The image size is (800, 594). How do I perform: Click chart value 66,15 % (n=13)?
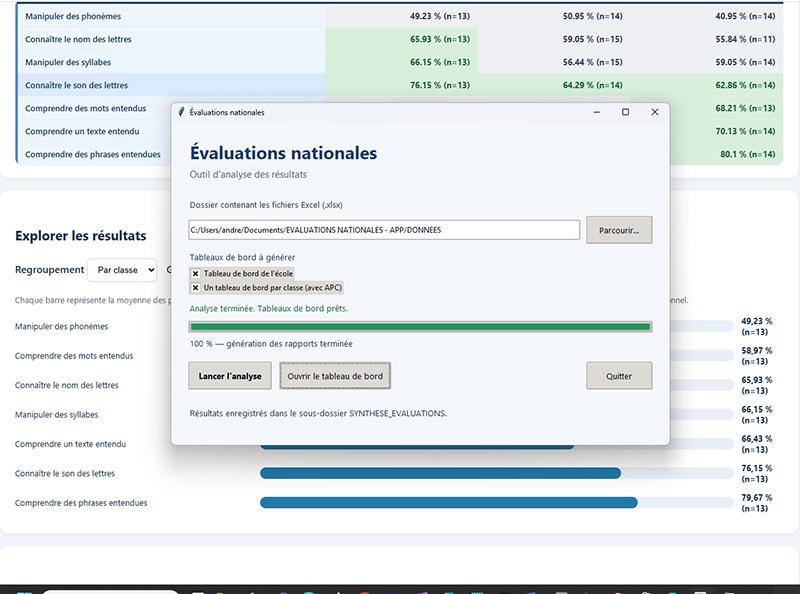coord(757,415)
